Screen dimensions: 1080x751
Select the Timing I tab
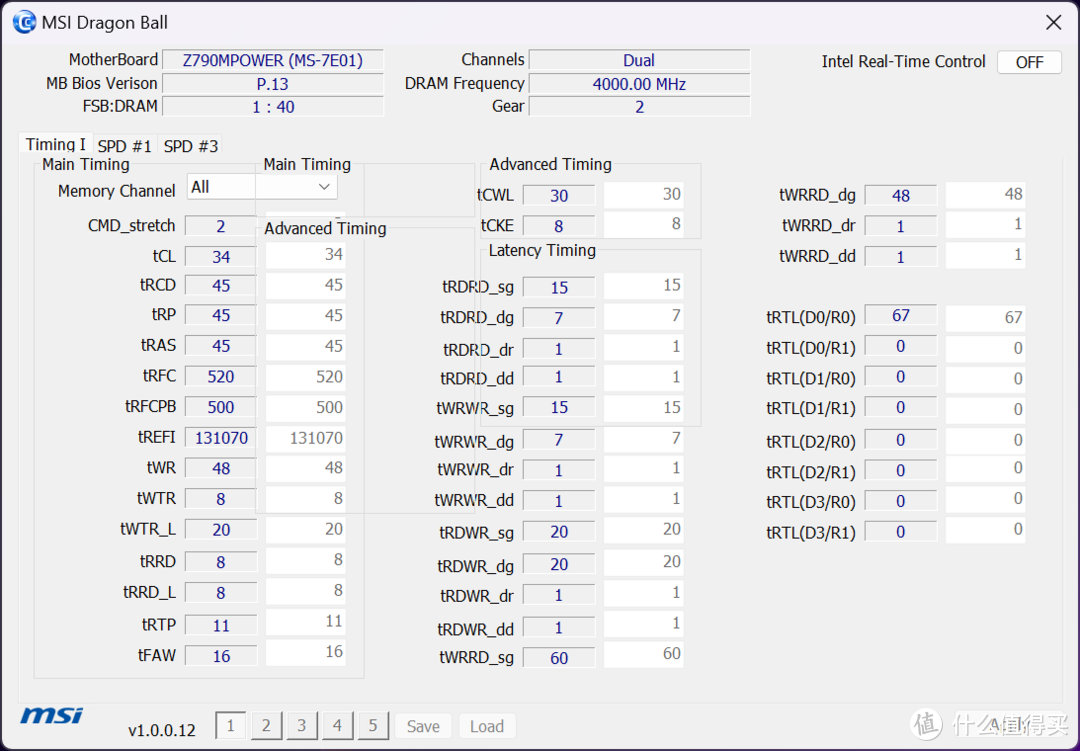click(x=56, y=144)
